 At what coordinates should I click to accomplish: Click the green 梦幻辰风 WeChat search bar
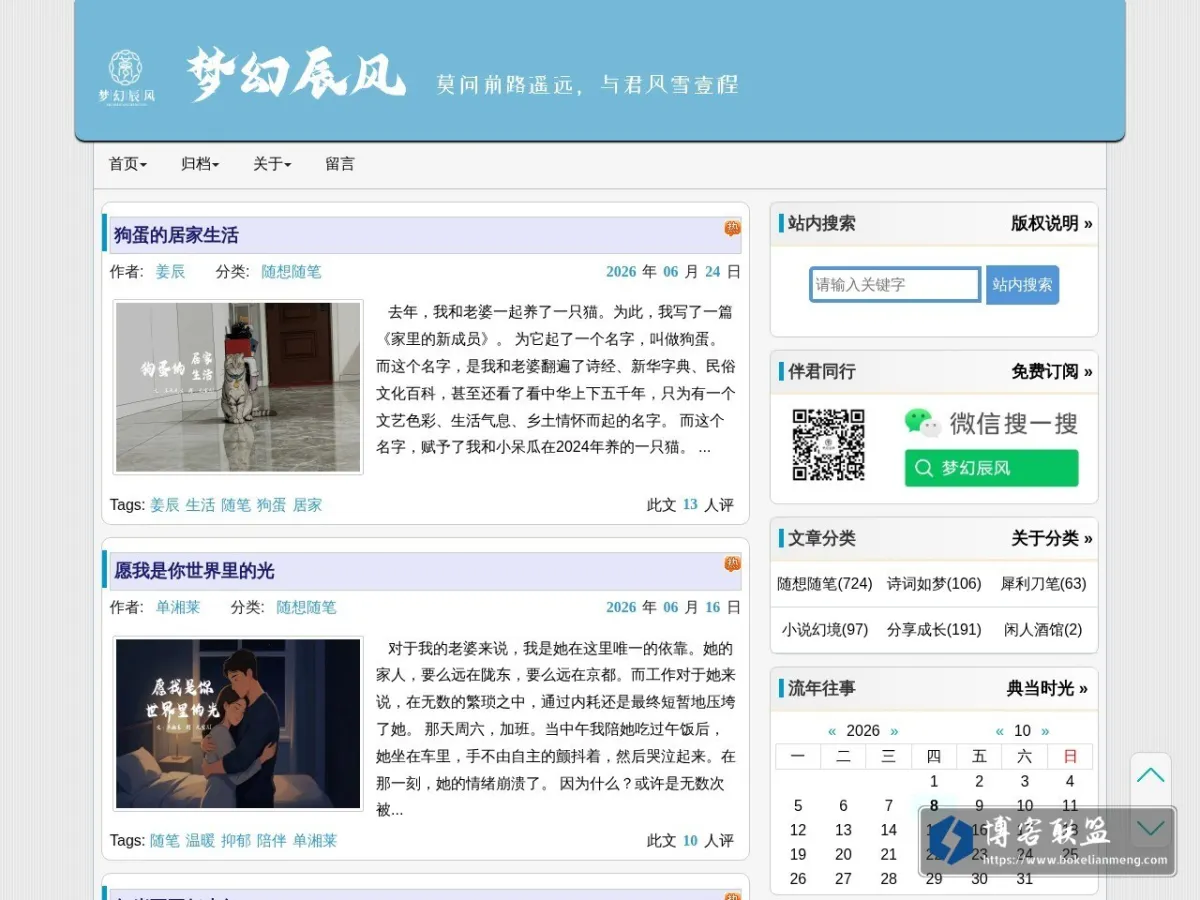tap(991, 468)
